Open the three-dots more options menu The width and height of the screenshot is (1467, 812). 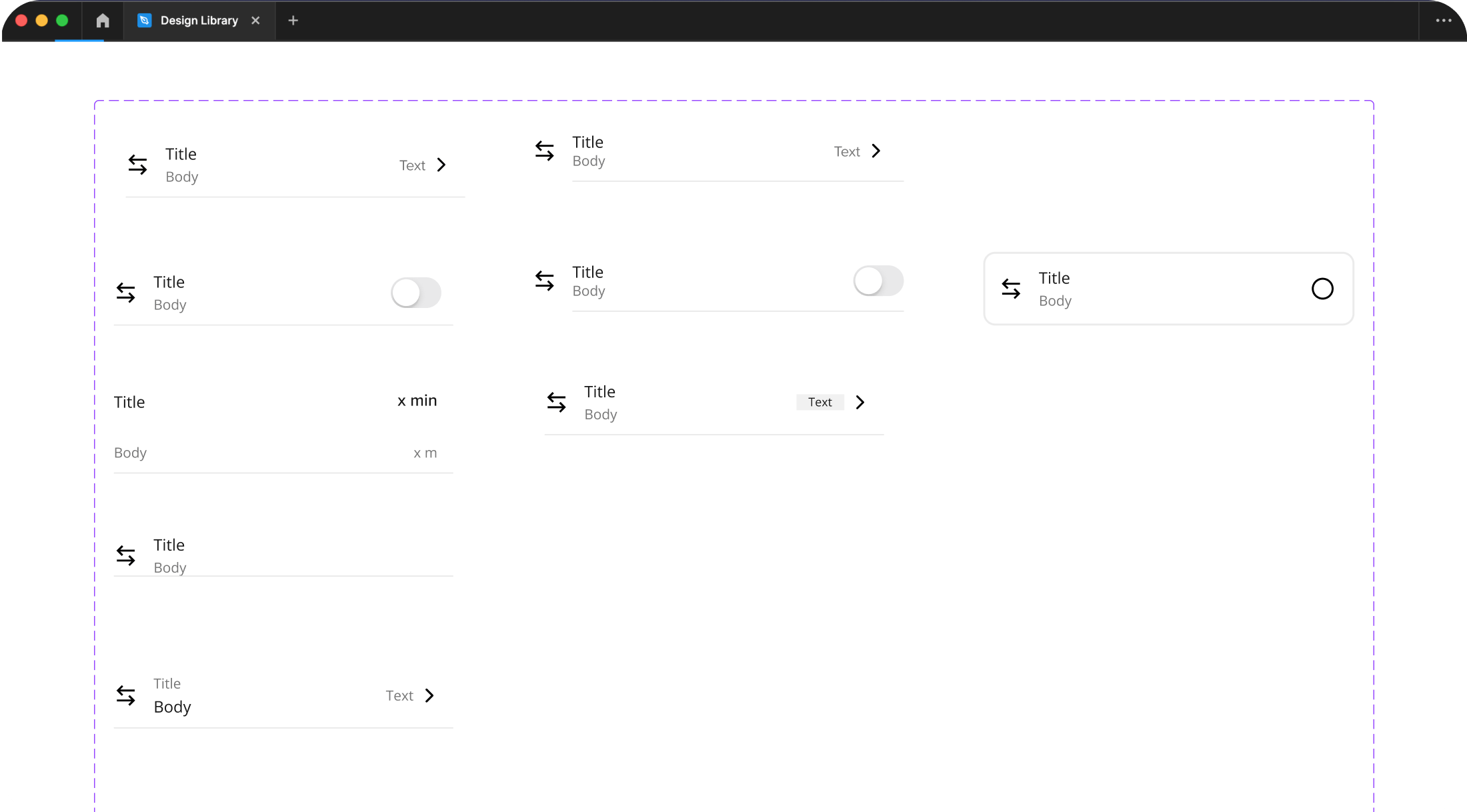[x=1443, y=21]
